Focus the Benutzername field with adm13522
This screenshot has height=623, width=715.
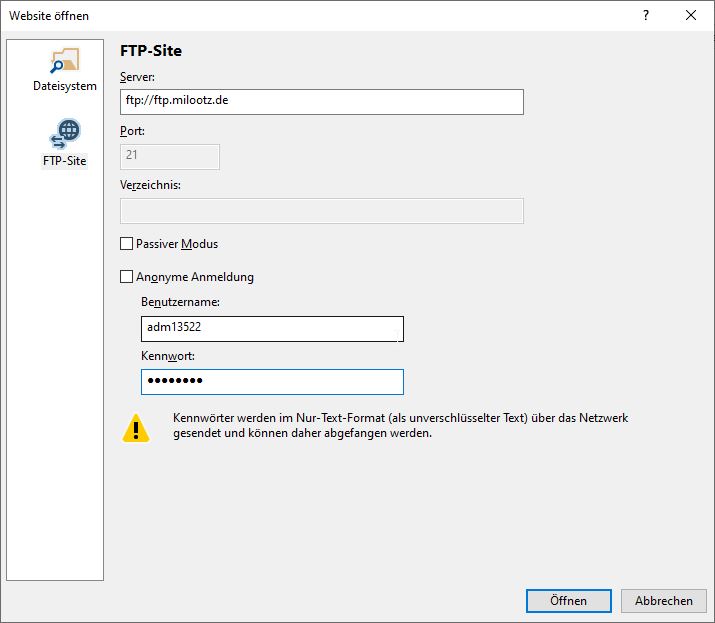pyautogui.click(x=272, y=329)
